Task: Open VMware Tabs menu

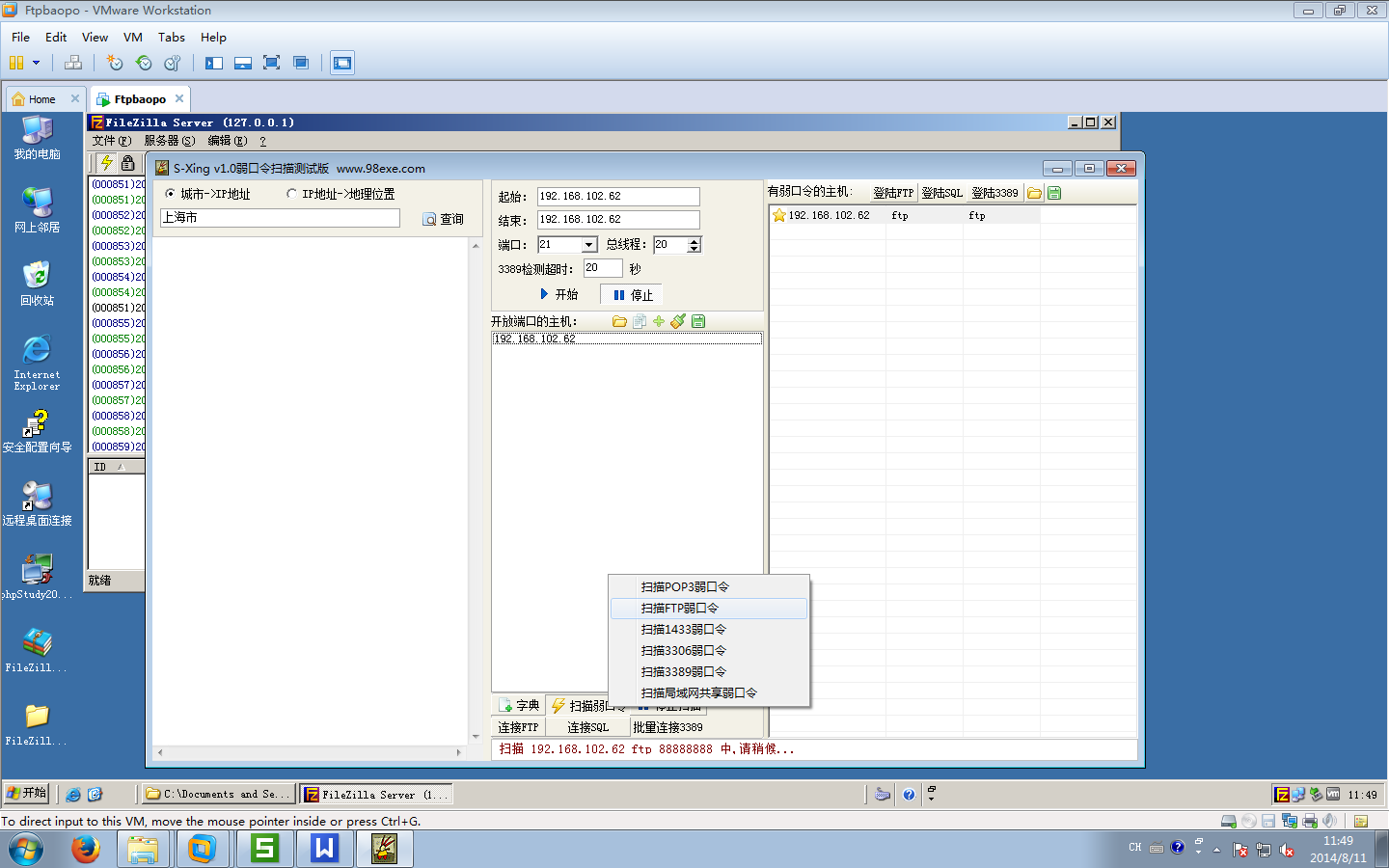Action: coord(172,37)
